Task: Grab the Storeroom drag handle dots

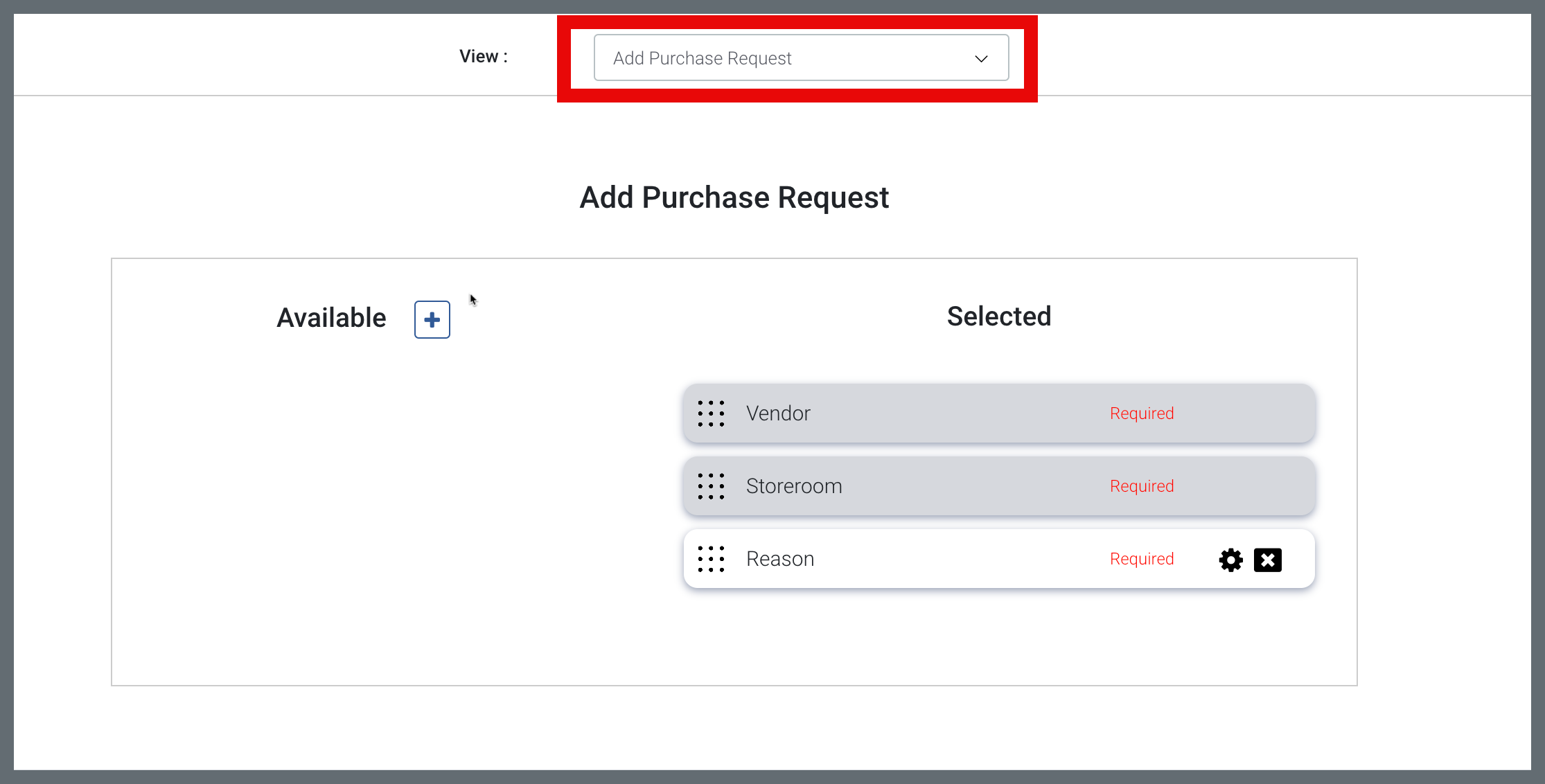Action: pyautogui.click(x=711, y=486)
